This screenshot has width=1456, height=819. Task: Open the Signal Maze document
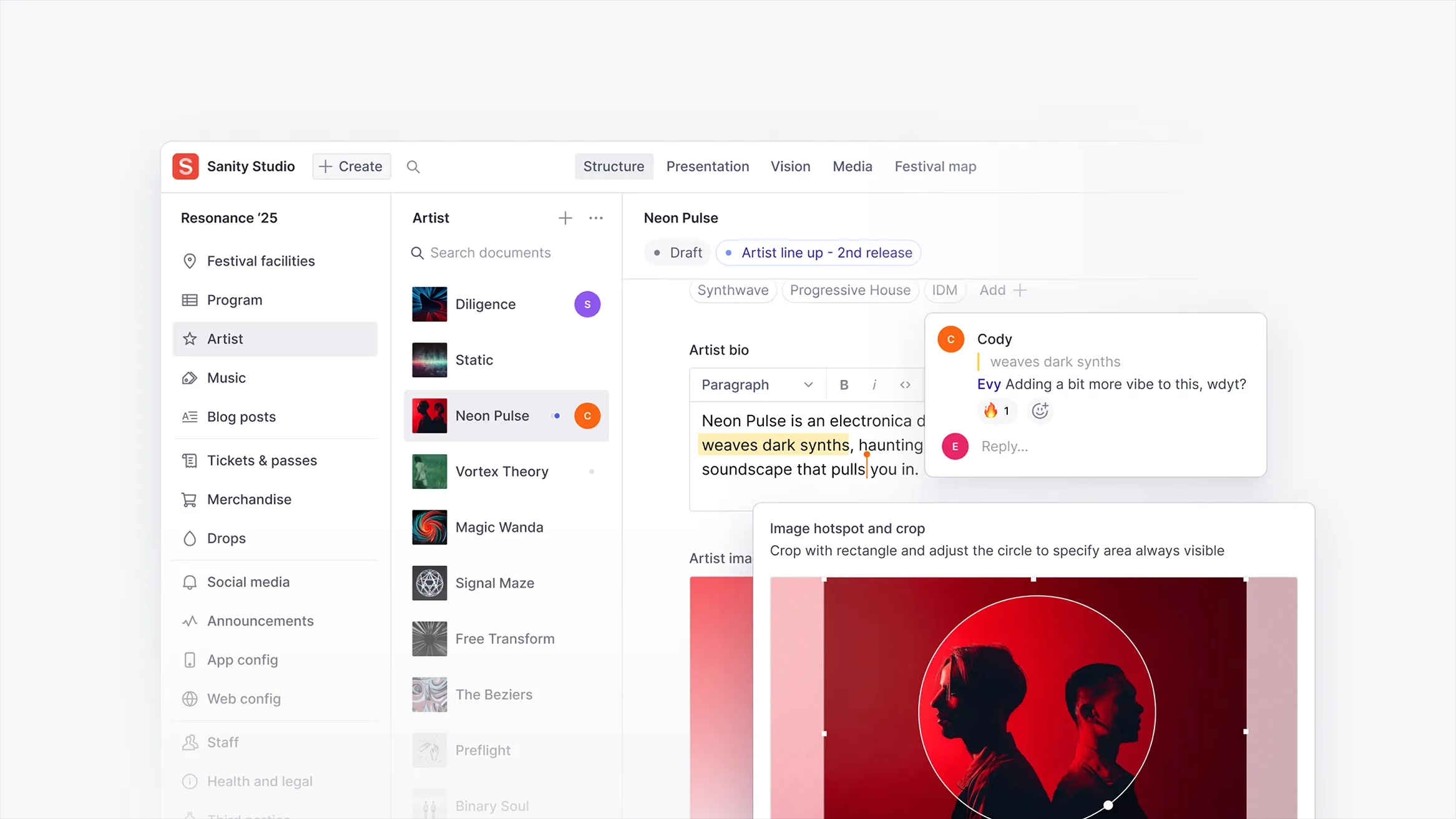point(507,583)
